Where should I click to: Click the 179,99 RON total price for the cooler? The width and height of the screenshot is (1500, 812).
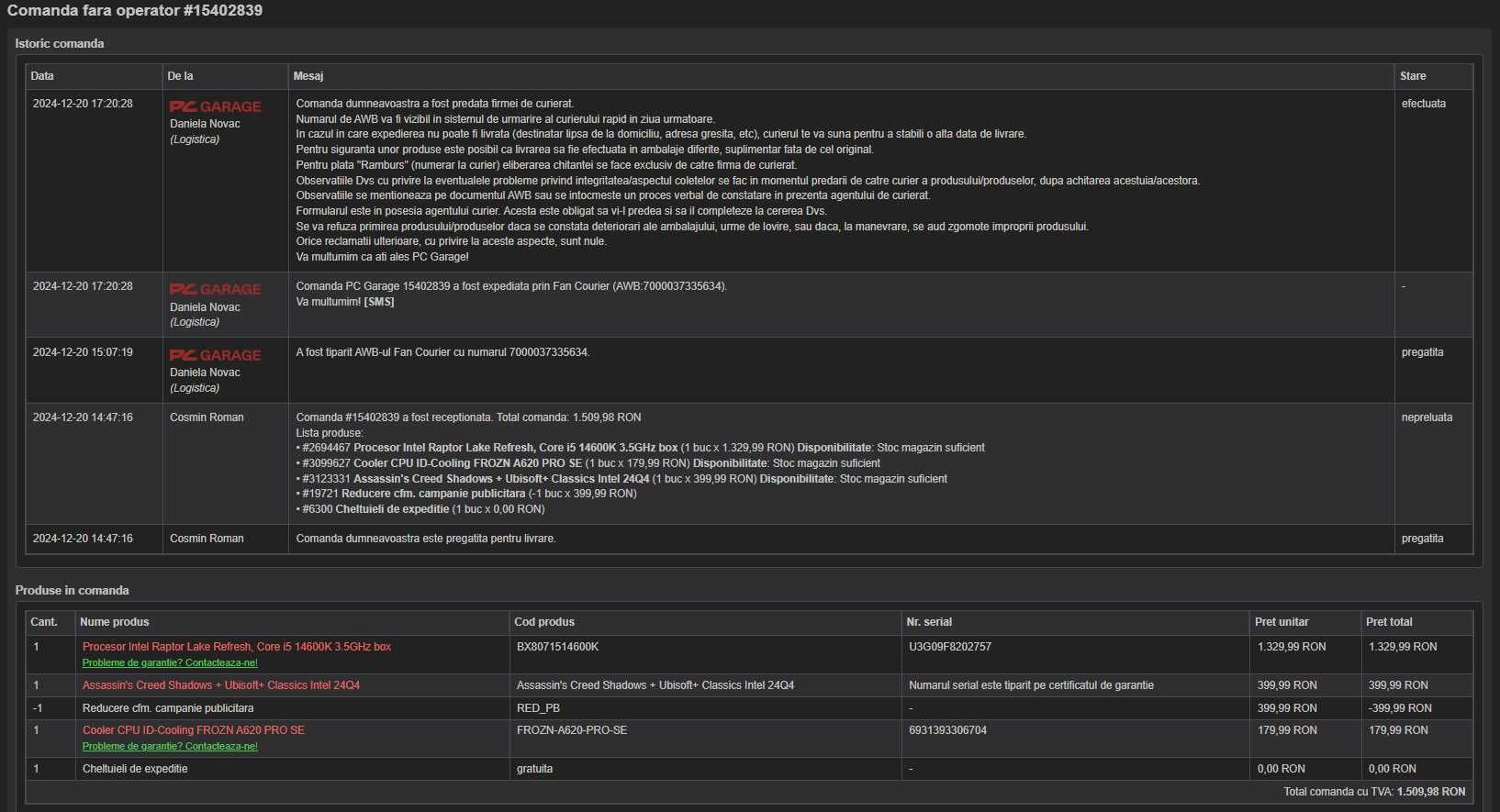click(1398, 730)
